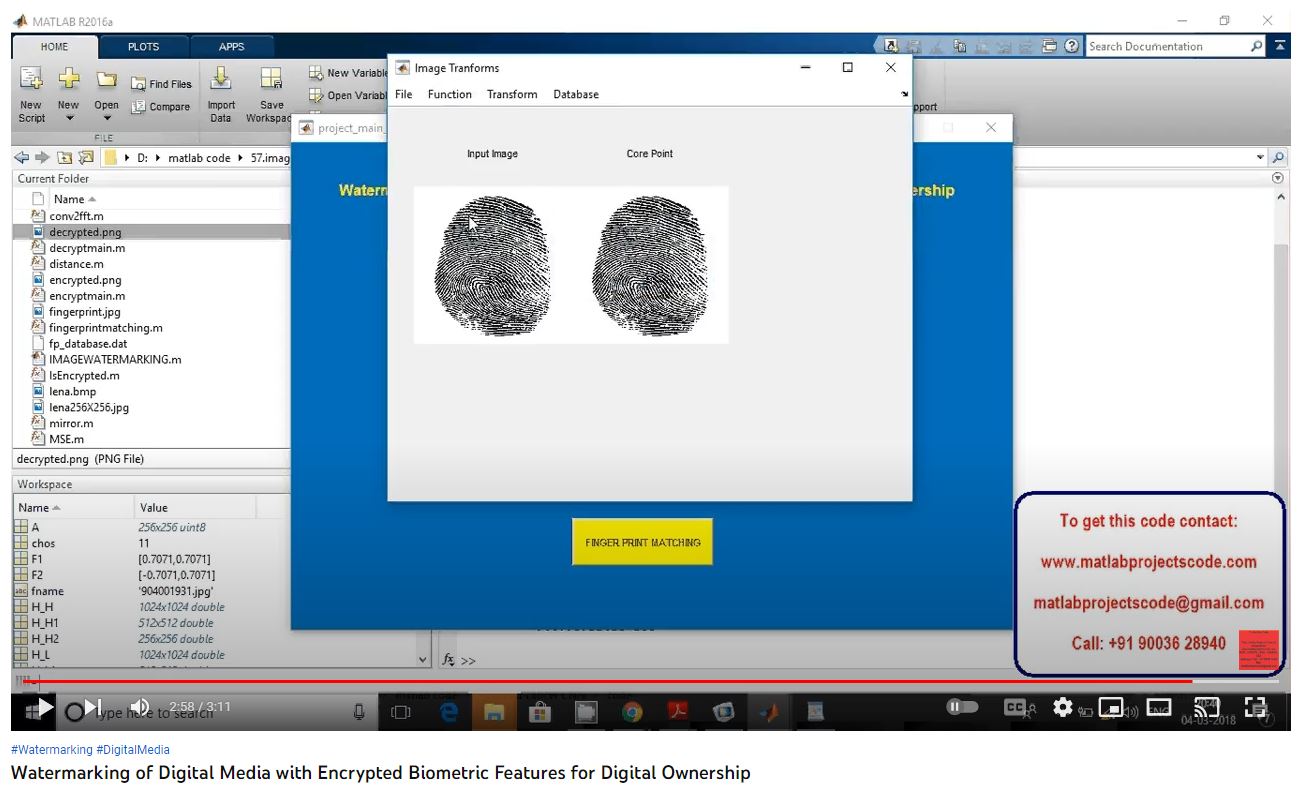Image resolution: width=1299 pixels, height=788 pixels.
Task: Open the address bar path dropdown
Action: click(1260, 157)
